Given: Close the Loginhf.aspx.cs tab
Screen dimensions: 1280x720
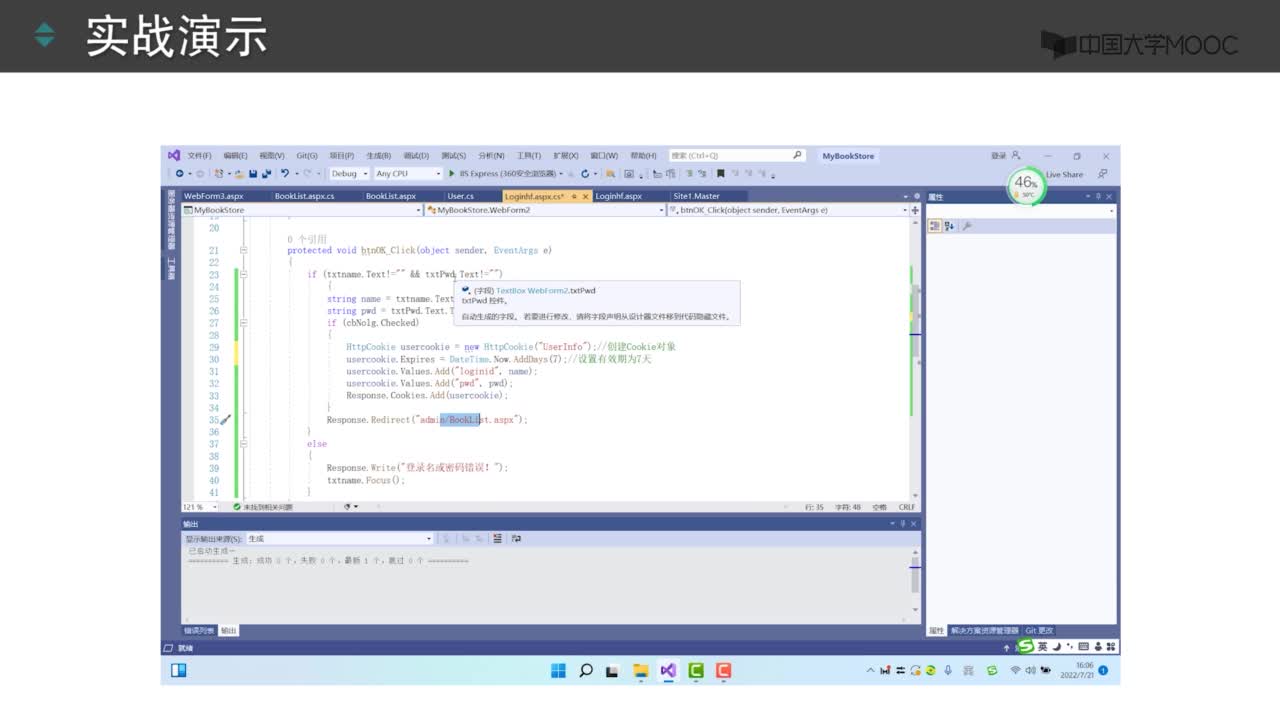Looking at the screenshot, I should coord(585,197).
